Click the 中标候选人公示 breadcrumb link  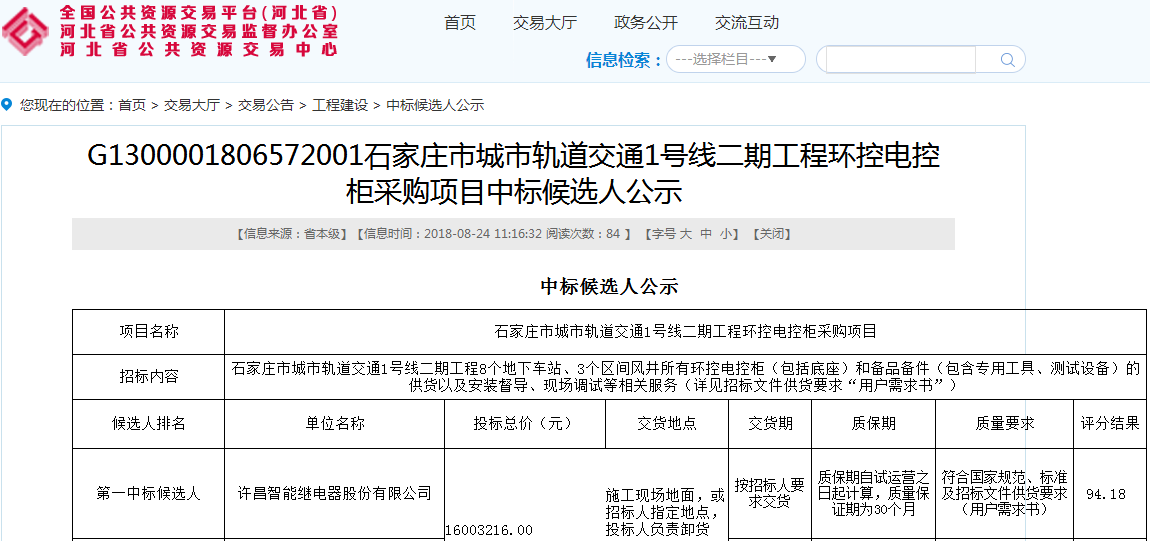[435, 105]
